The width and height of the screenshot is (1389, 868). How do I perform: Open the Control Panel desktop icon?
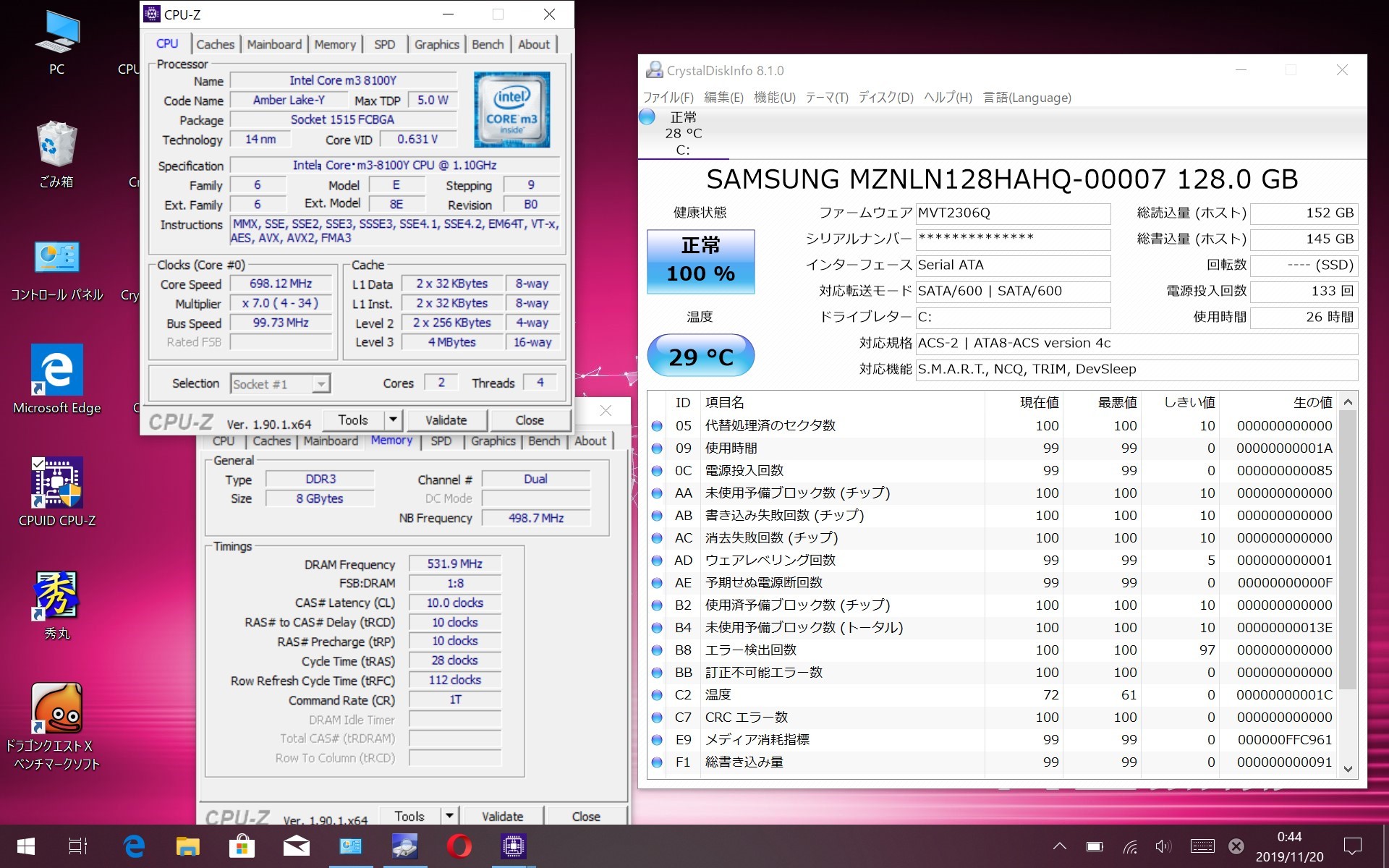pos(56,258)
